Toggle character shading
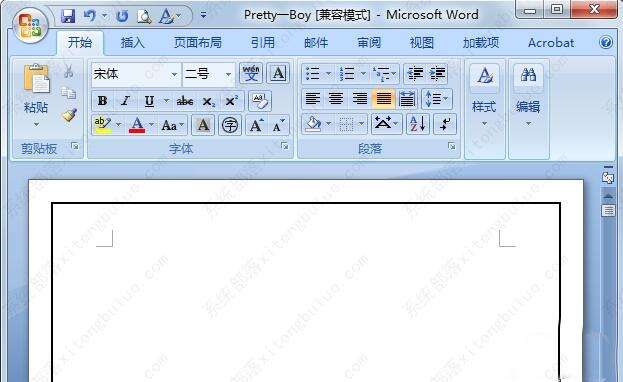The width and height of the screenshot is (623, 382). pos(203,126)
